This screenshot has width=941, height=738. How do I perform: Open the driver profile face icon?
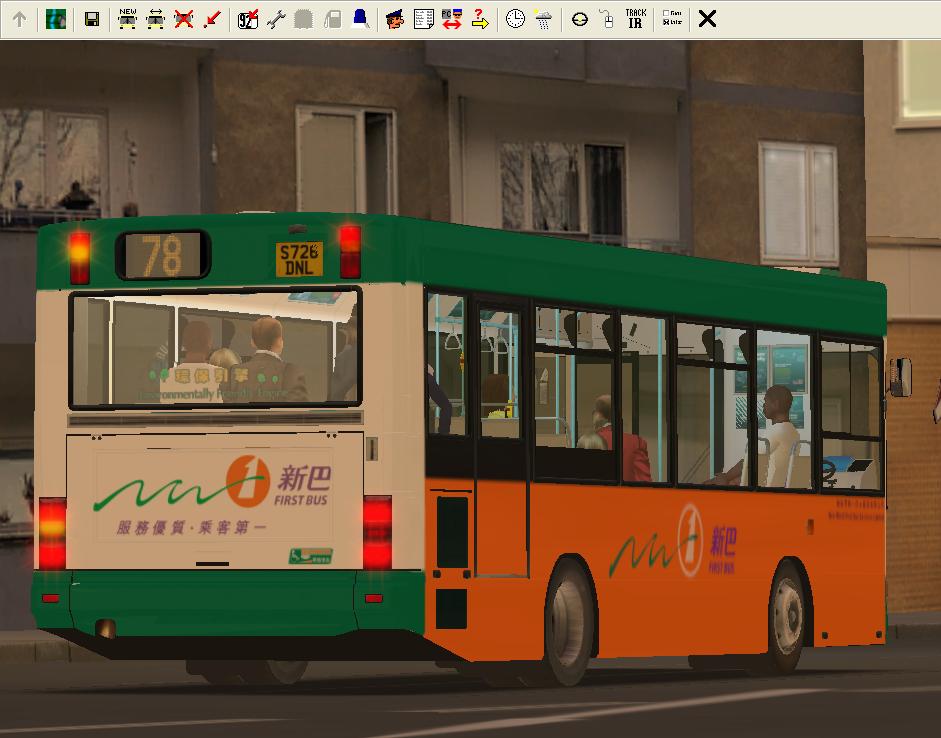tap(395, 19)
